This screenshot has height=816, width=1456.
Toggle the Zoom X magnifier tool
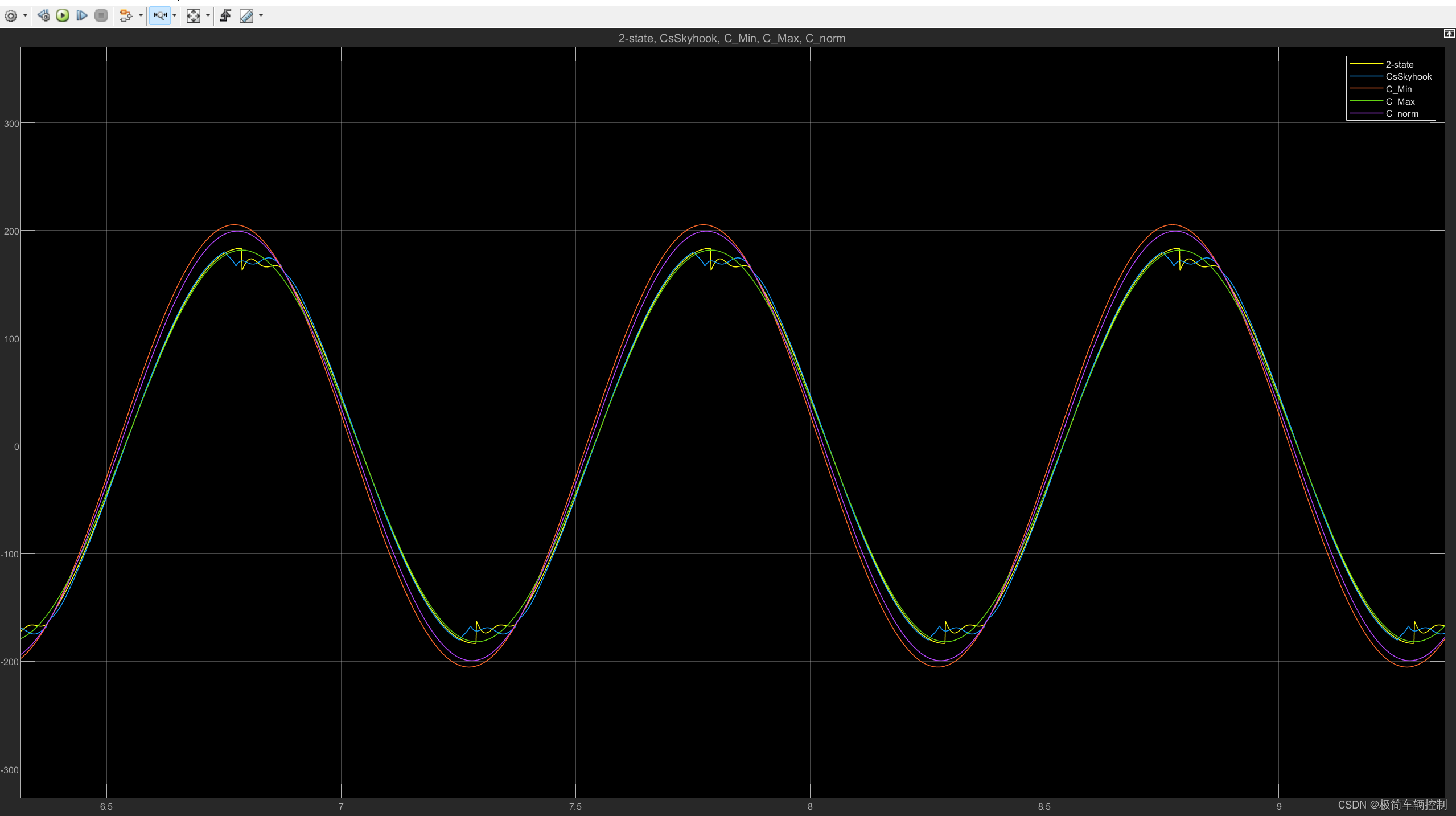coord(160,16)
